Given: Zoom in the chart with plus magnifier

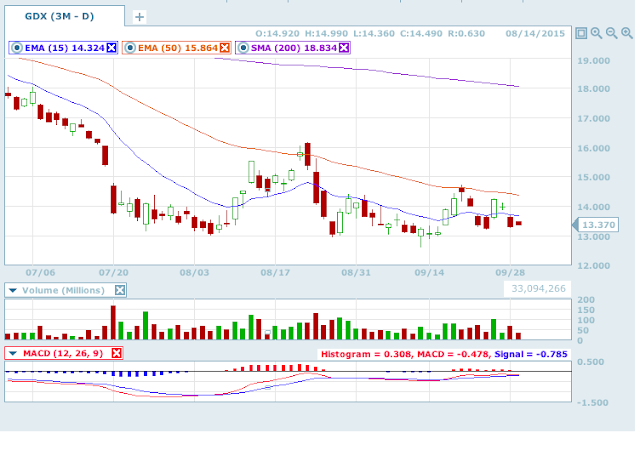Looking at the screenshot, I should click(x=627, y=33).
